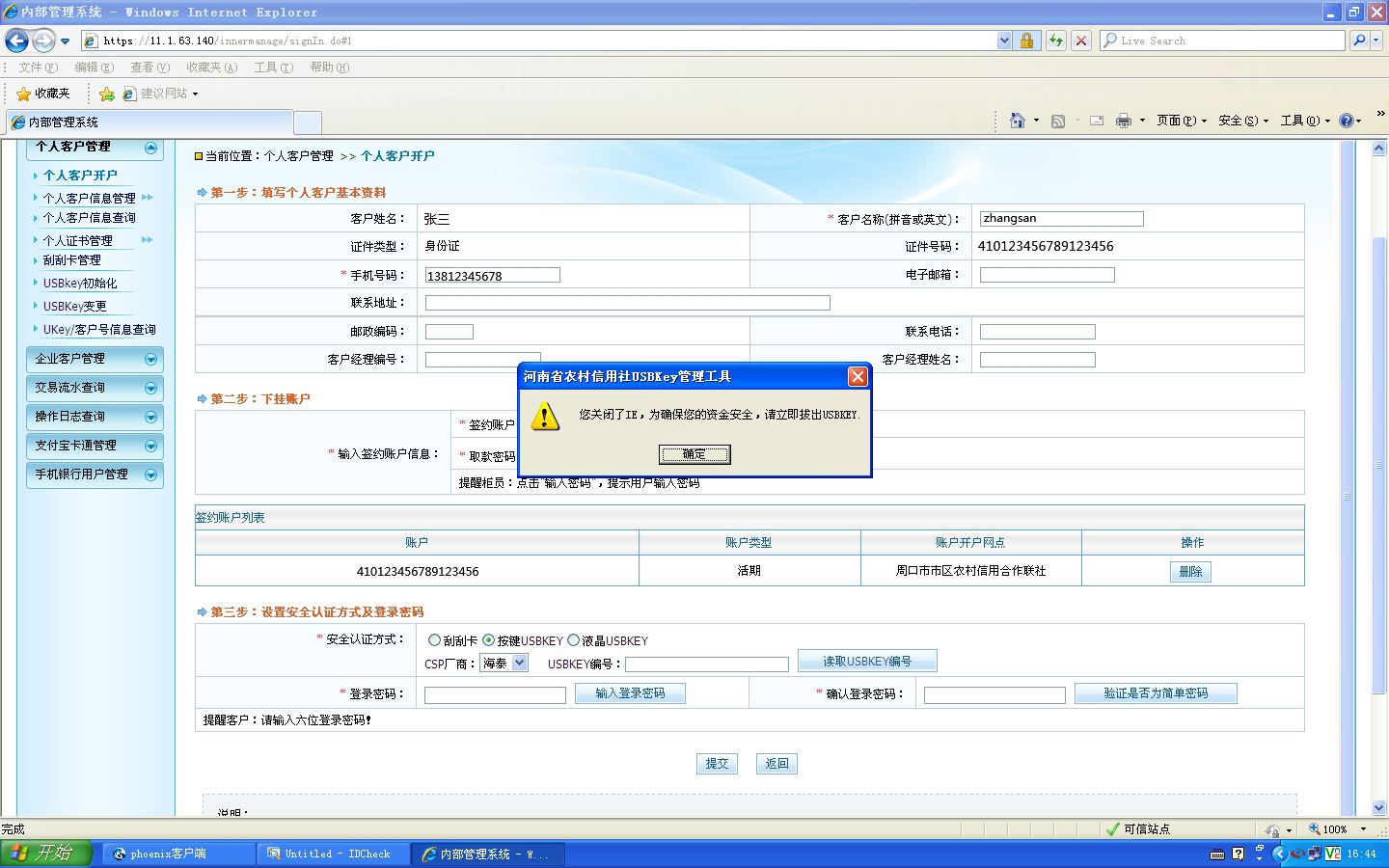Click the printer icon in command bar
The width and height of the screenshot is (1389, 868).
1123,121
